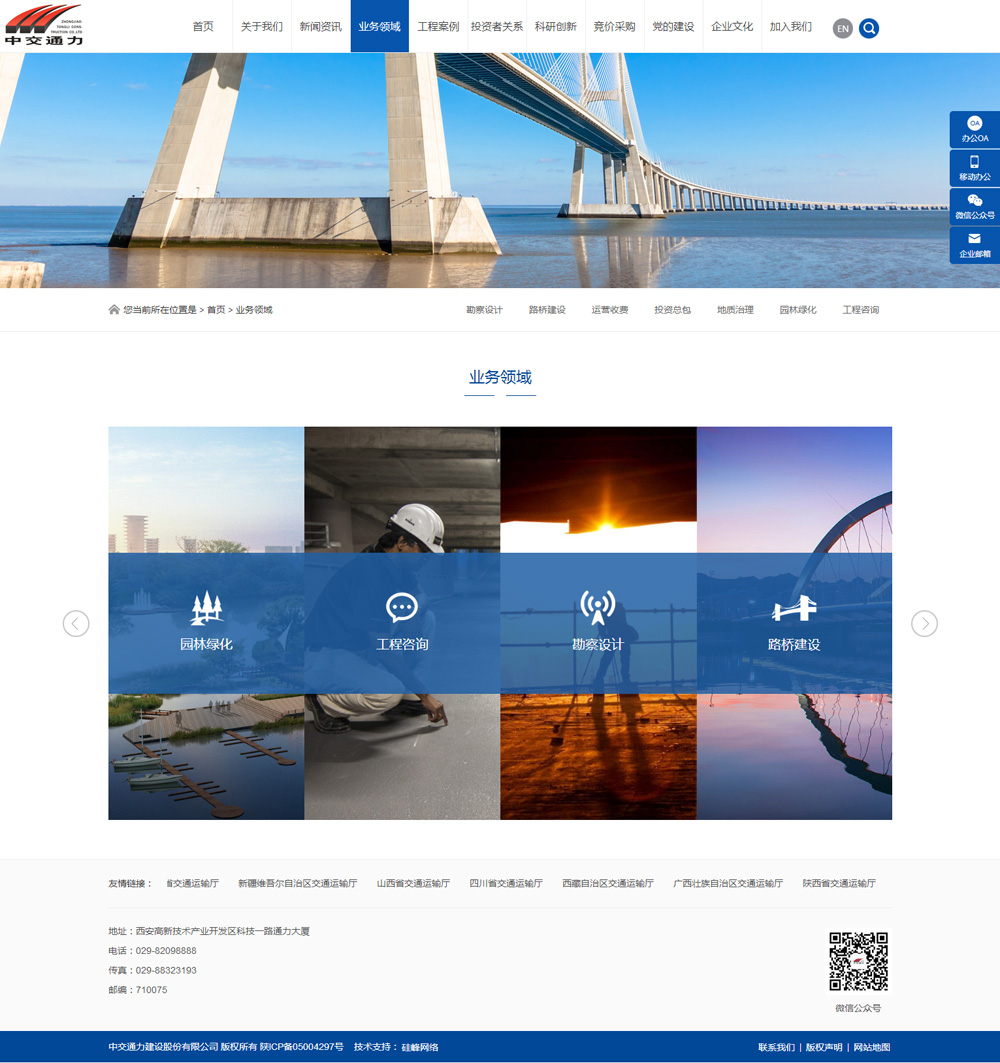The height and width of the screenshot is (1063, 1000).
Task: Select the 地质治理 sub-navigation tab
Action: 735,310
